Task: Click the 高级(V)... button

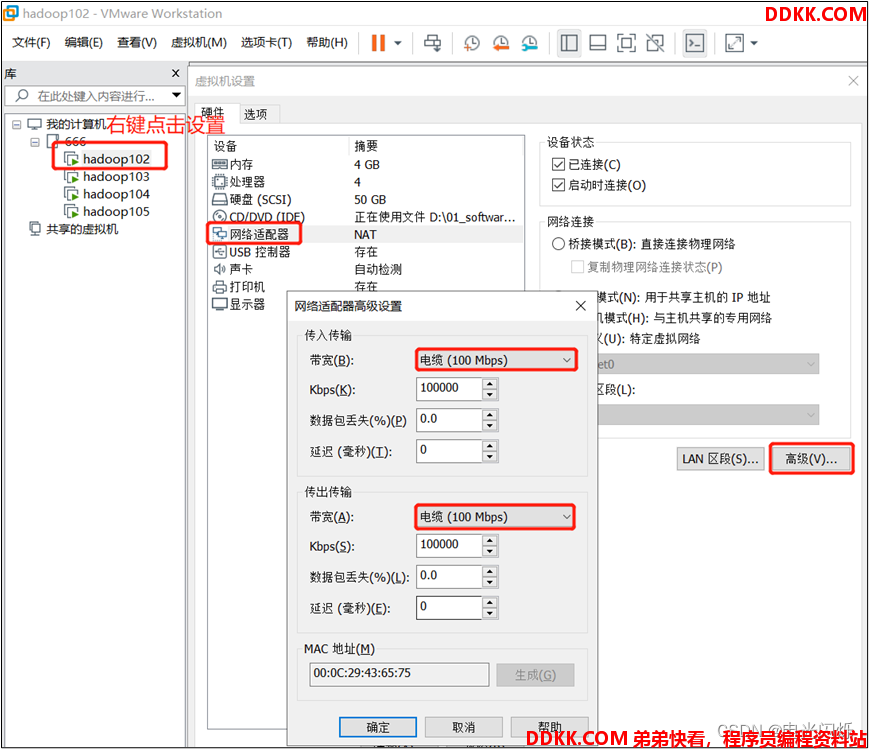Action: click(x=811, y=459)
